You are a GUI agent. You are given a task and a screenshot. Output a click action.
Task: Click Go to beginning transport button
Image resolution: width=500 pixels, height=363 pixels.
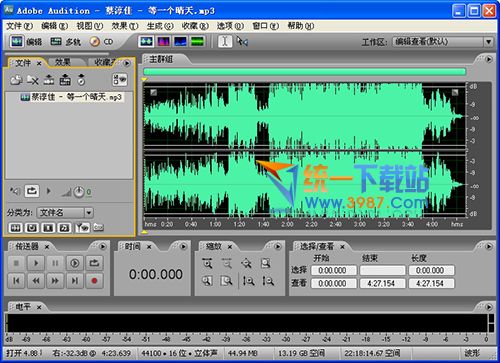(x=16, y=281)
